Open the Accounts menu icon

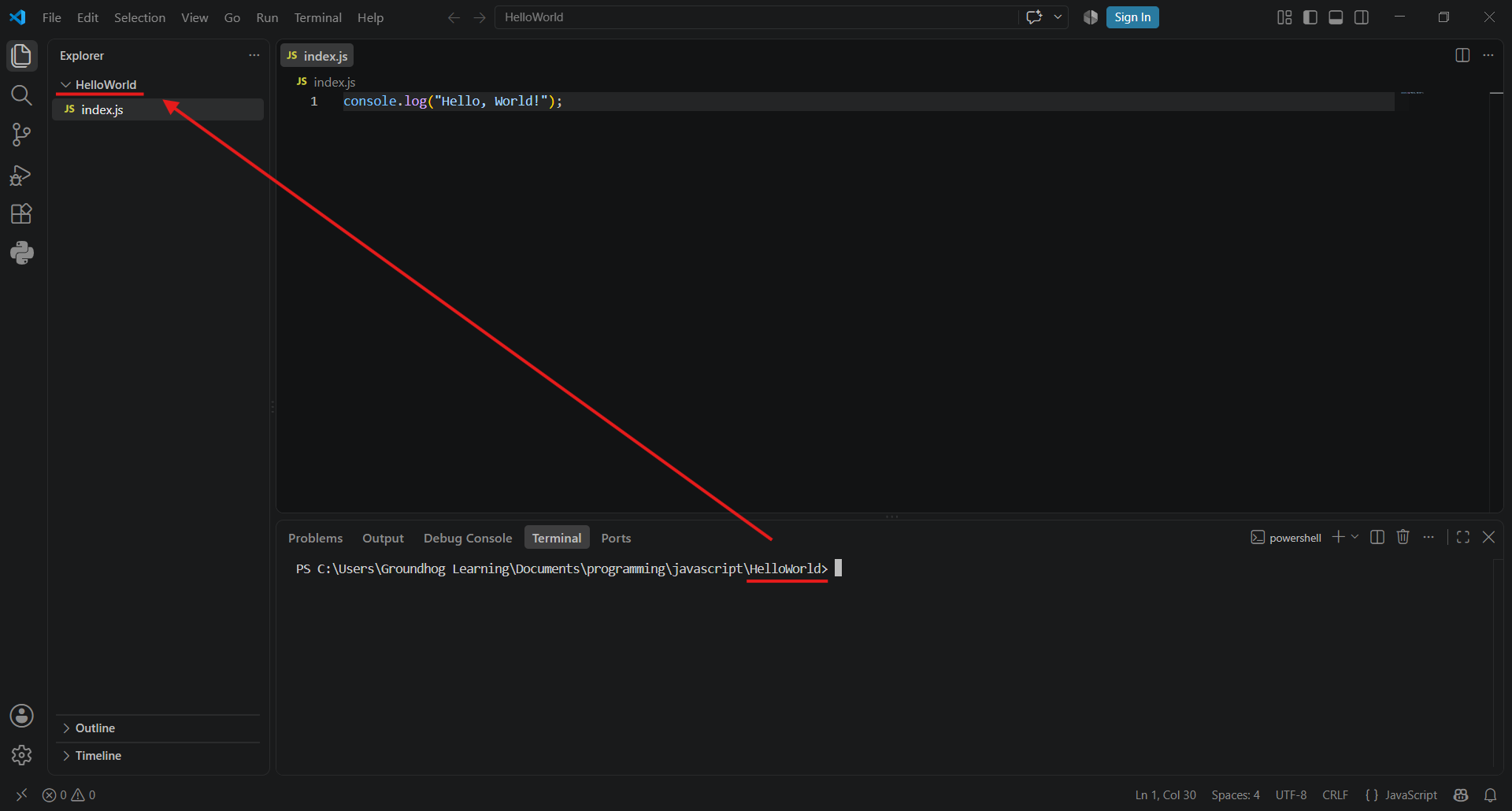tap(21, 716)
